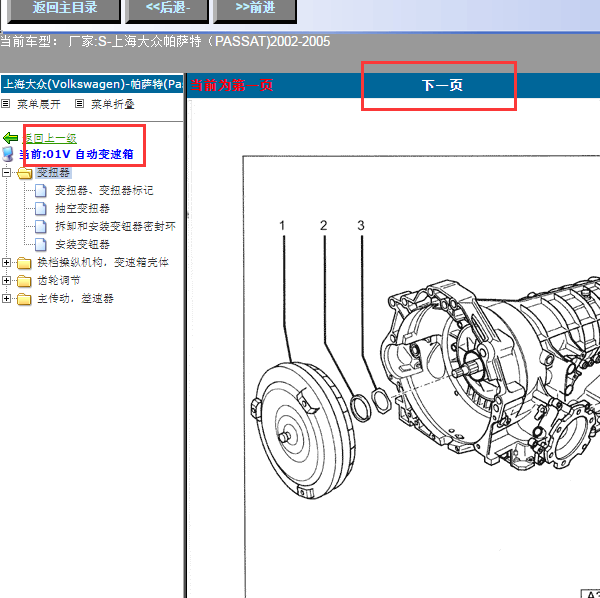Go forward with the >>前进 button
Viewport: 600px width, 598px height.
click(x=255, y=10)
